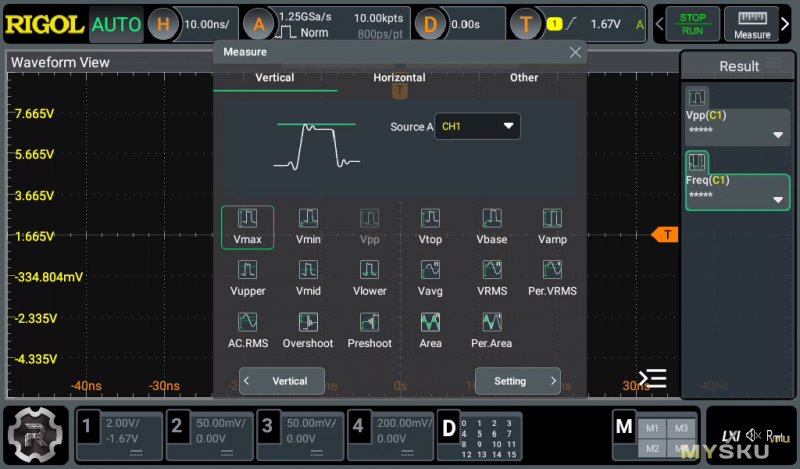
Task: Expand the Freq(C1) result dropdown
Action: [x=777, y=200]
